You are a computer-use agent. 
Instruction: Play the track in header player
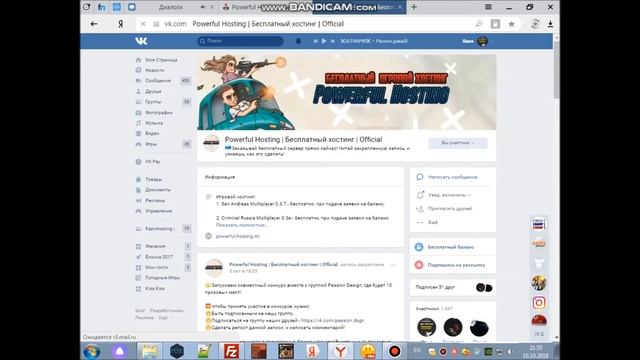point(324,41)
